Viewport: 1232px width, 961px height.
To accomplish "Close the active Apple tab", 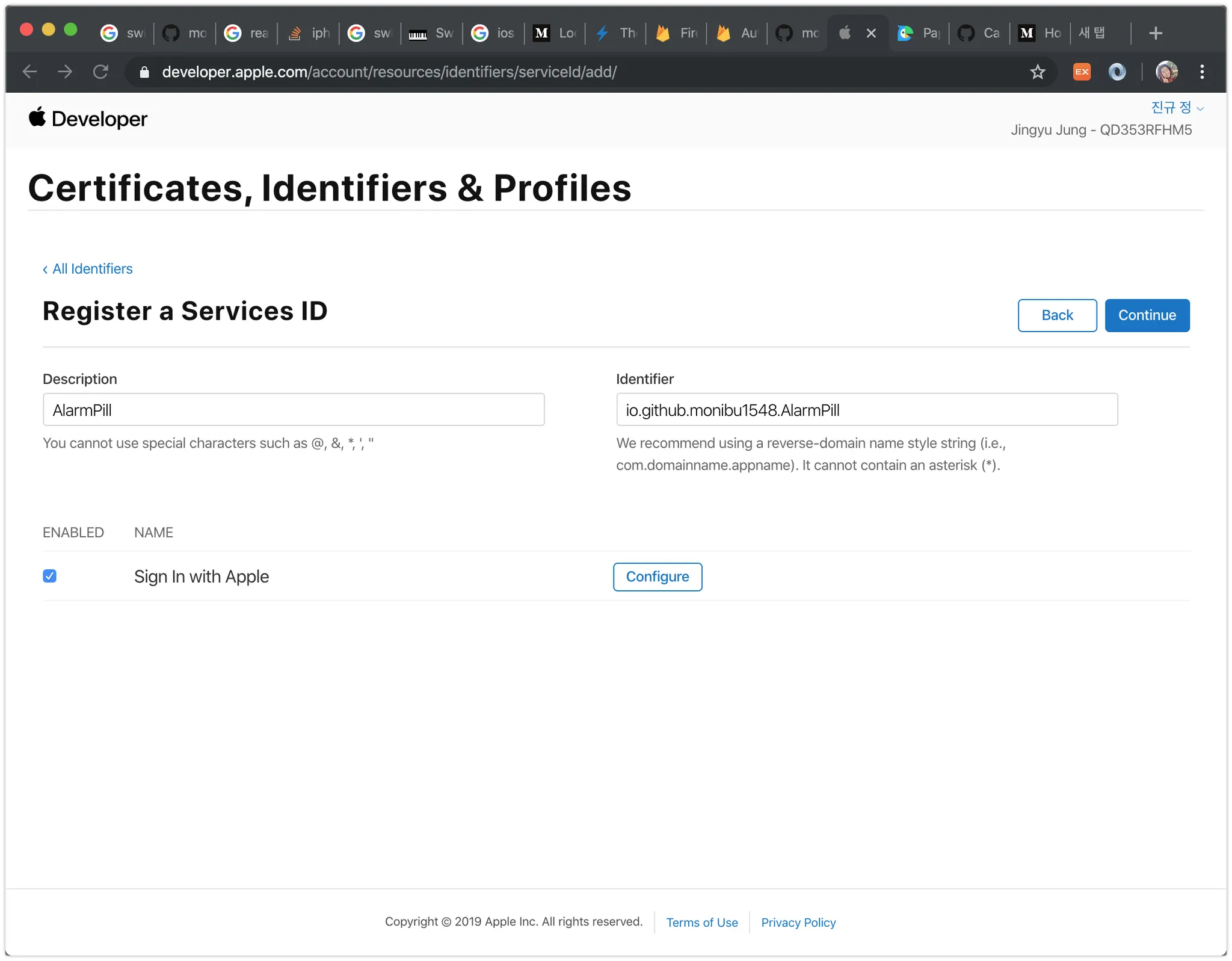I will 871,33.
